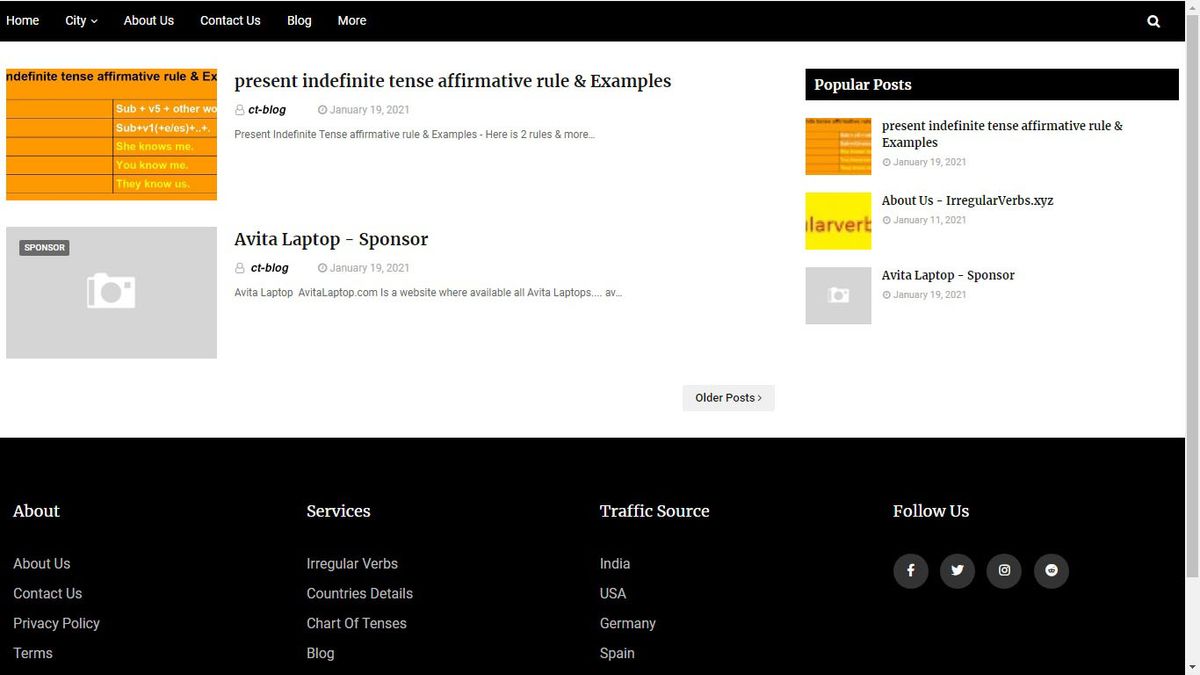
Task: Open the present indefinite tense post thumbnail
Action: tap(111, 134)
